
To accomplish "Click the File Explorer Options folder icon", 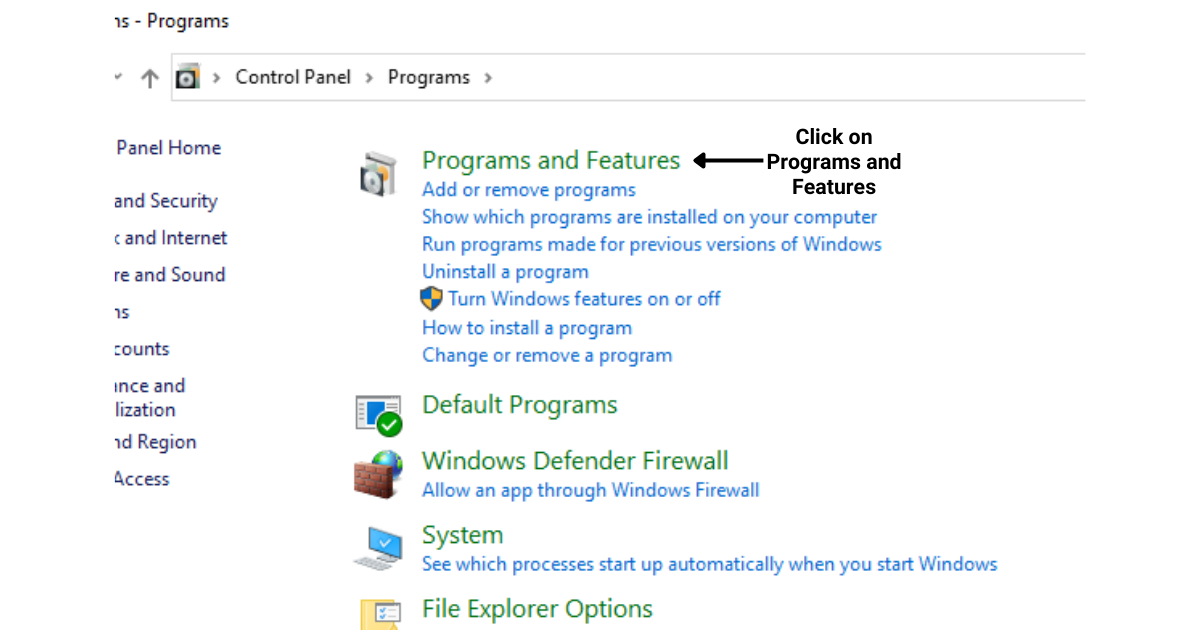I will pos(380,613).
